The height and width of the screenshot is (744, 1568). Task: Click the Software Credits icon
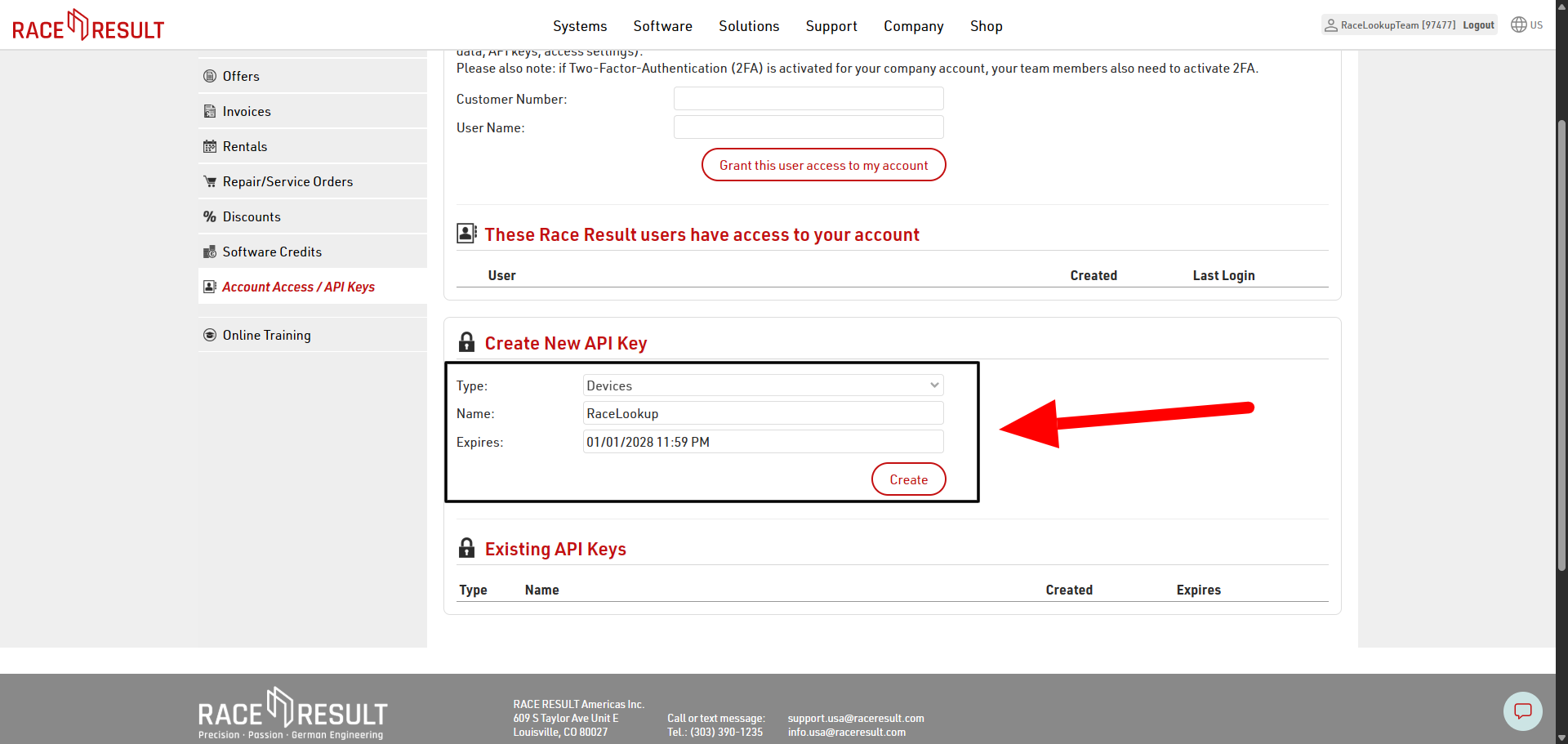tap(211, 252)
